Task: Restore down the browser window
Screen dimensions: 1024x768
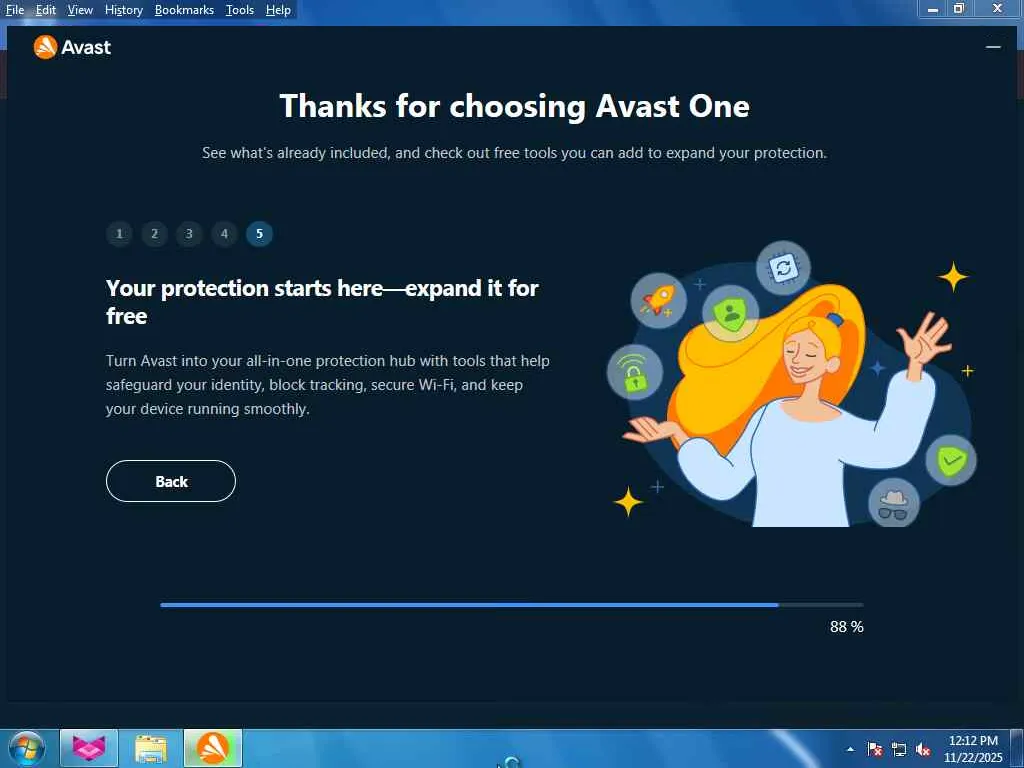Action: click(958, 8)
